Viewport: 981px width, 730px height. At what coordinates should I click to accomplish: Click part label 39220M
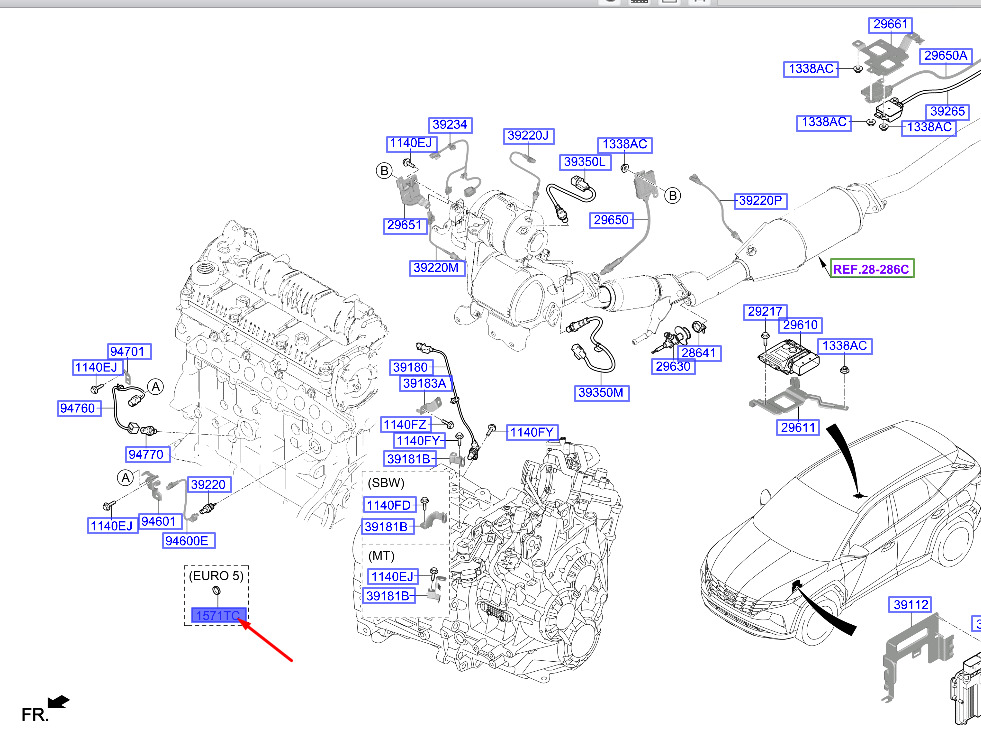(437, 268)
